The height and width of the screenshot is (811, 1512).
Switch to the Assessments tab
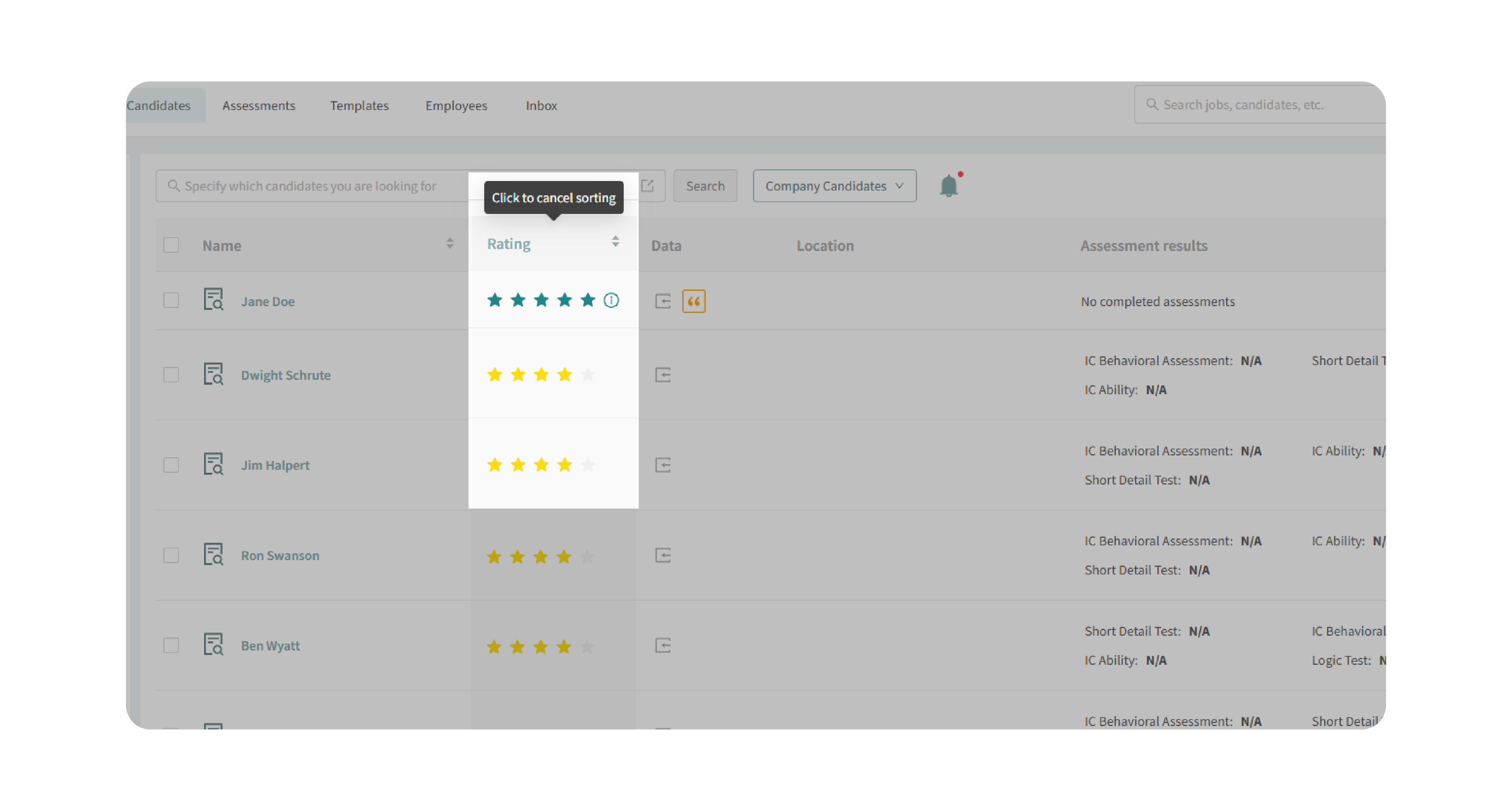(258, 106)
